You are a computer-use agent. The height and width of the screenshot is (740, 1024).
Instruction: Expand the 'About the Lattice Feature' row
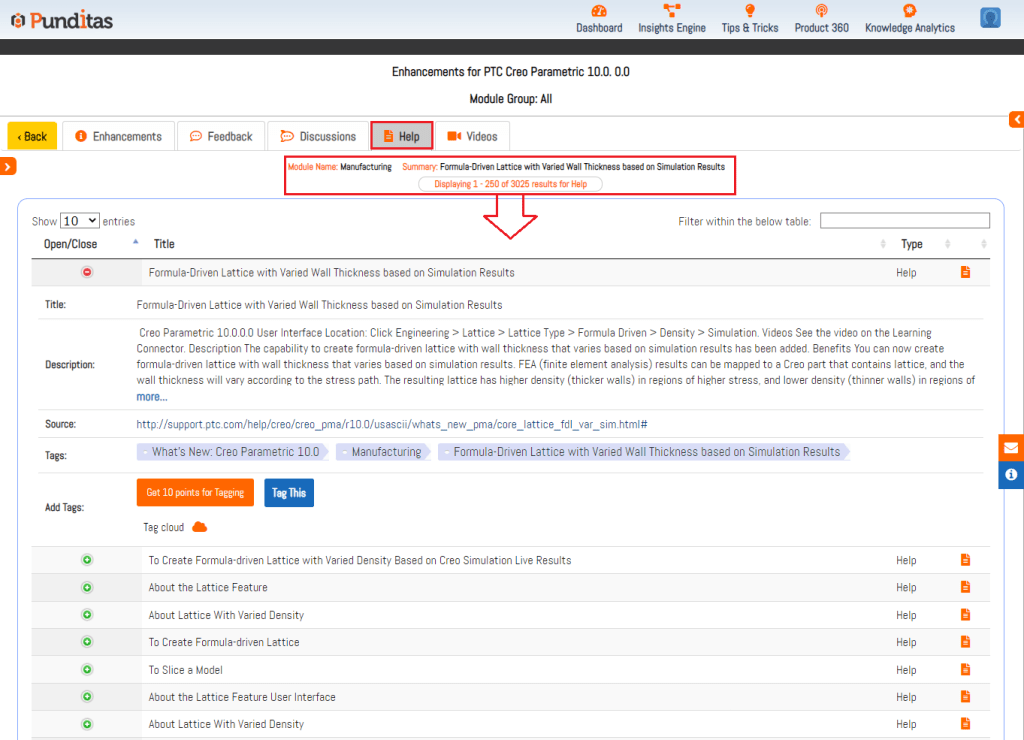87,588
